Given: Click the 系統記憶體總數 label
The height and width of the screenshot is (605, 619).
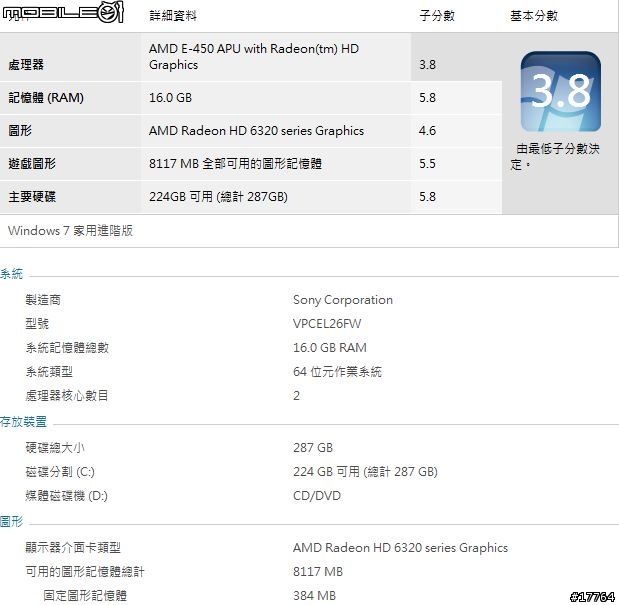Looking at the screenshot, I should 67,348.
